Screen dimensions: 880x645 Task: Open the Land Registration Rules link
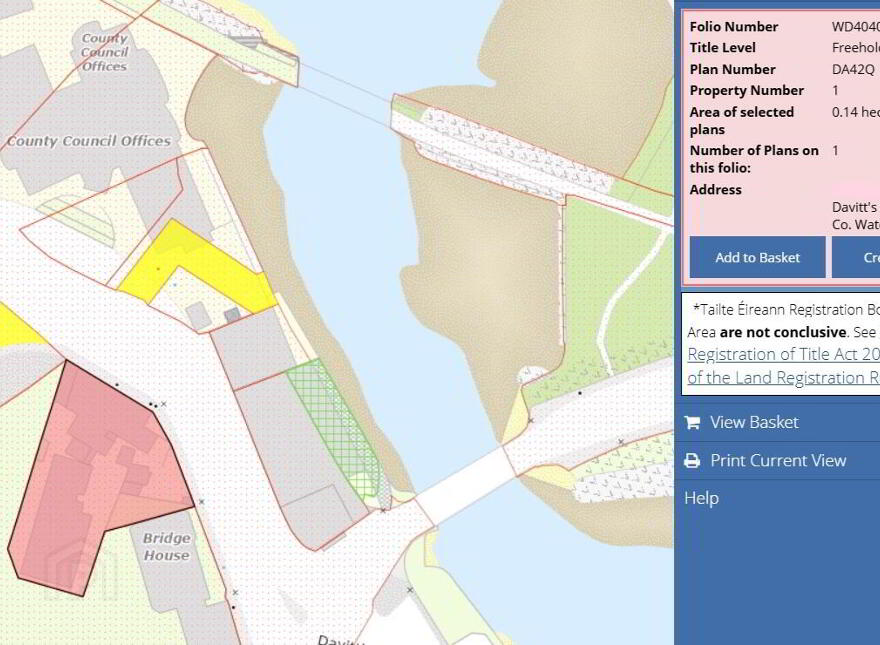coord(783,378)
